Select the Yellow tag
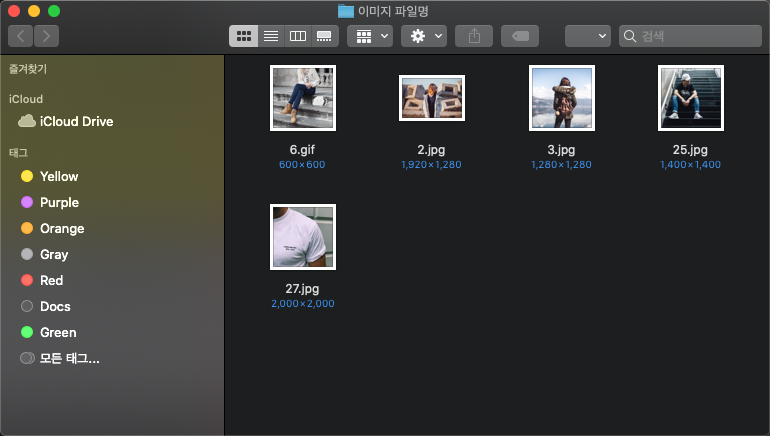The height and width of the screenshot is (436, 770). coord(59,177)
